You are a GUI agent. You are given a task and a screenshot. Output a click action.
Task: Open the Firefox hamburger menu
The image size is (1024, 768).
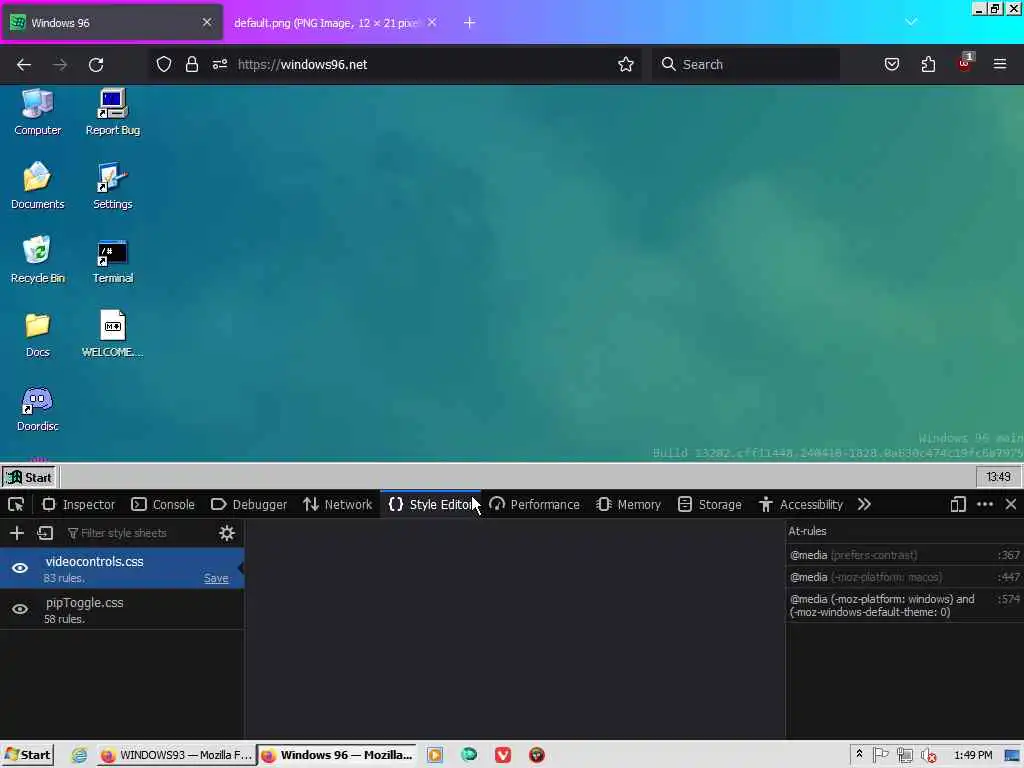point(1000,64)
